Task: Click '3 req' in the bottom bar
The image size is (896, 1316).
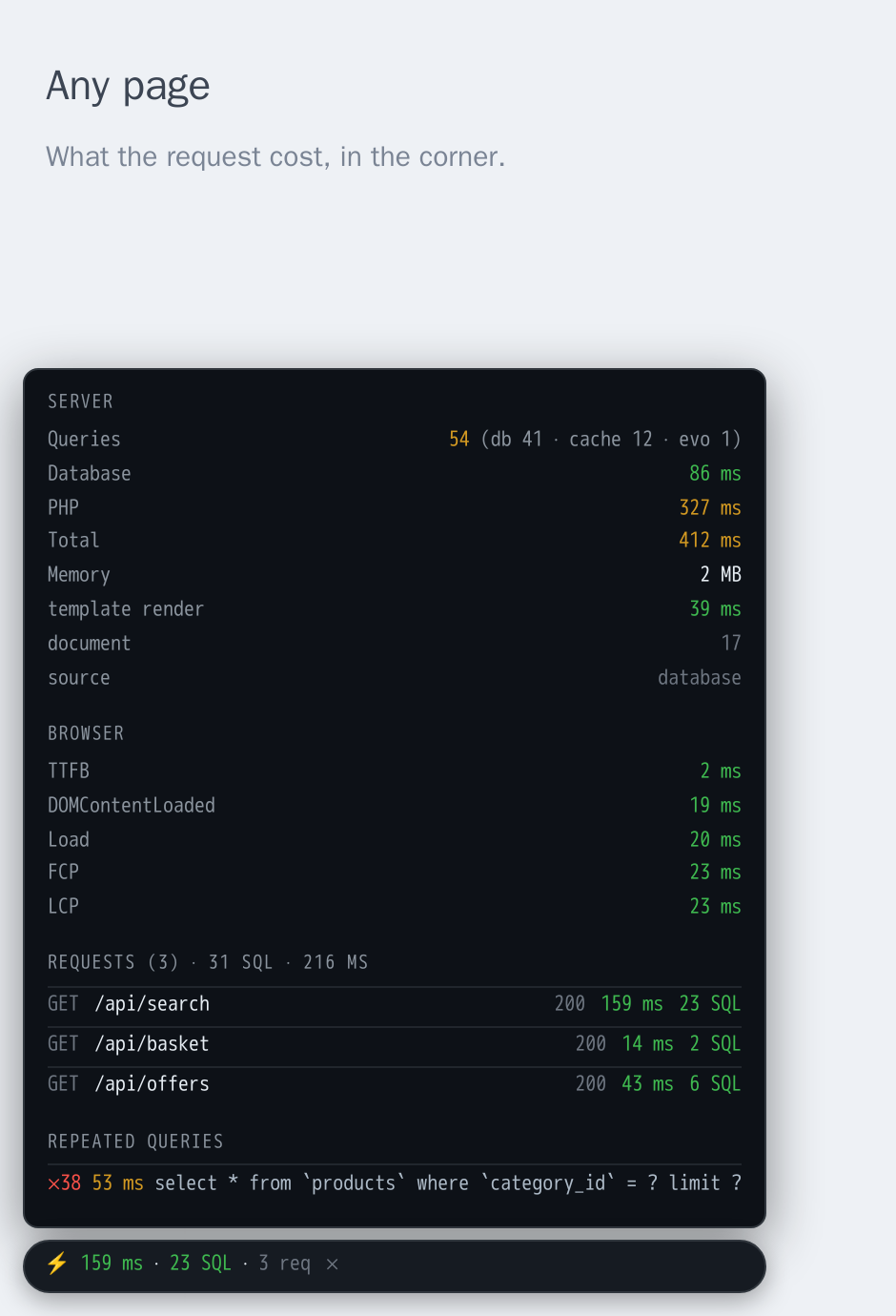Action: pos(285,1264)
